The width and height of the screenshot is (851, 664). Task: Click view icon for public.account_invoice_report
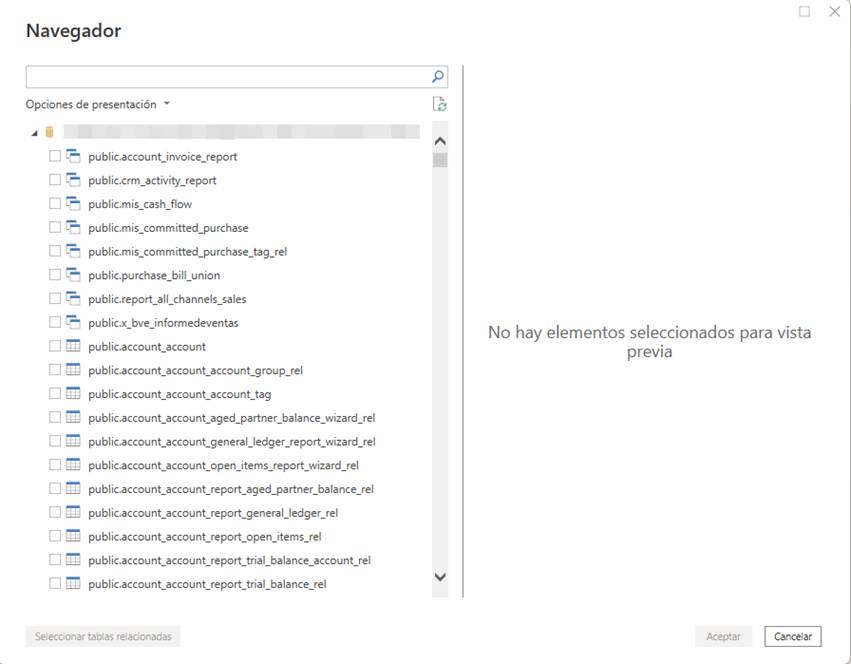pos(73,156)
